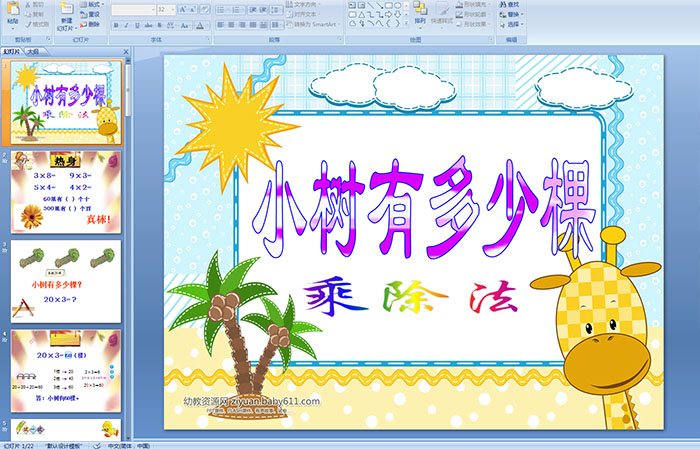This screenshot has height=449, width=700.
Task: Open Shape Effects (形状效果) option
Action: 473,24
